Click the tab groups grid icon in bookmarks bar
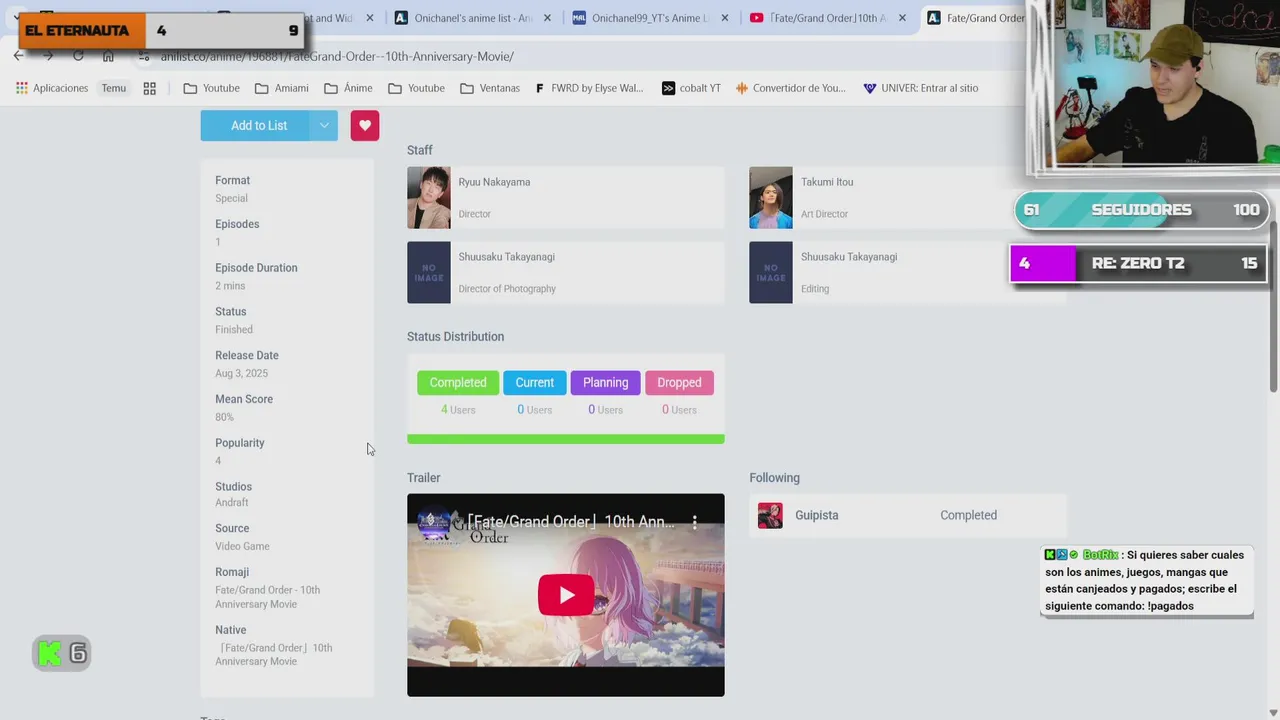Screen dimensions: 1280x720 click(150, 88)
